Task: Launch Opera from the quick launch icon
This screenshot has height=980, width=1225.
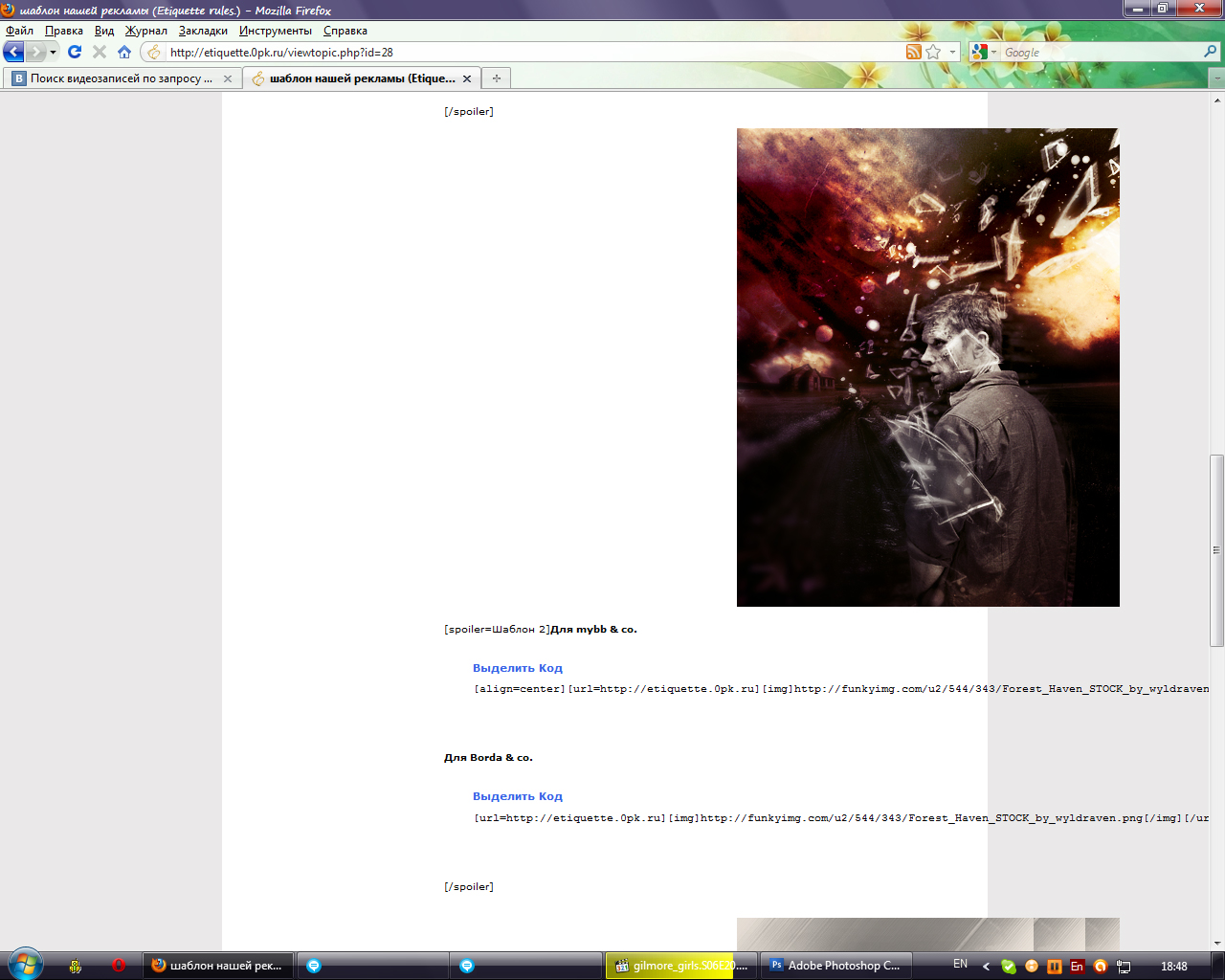Action: coord(119,966)
